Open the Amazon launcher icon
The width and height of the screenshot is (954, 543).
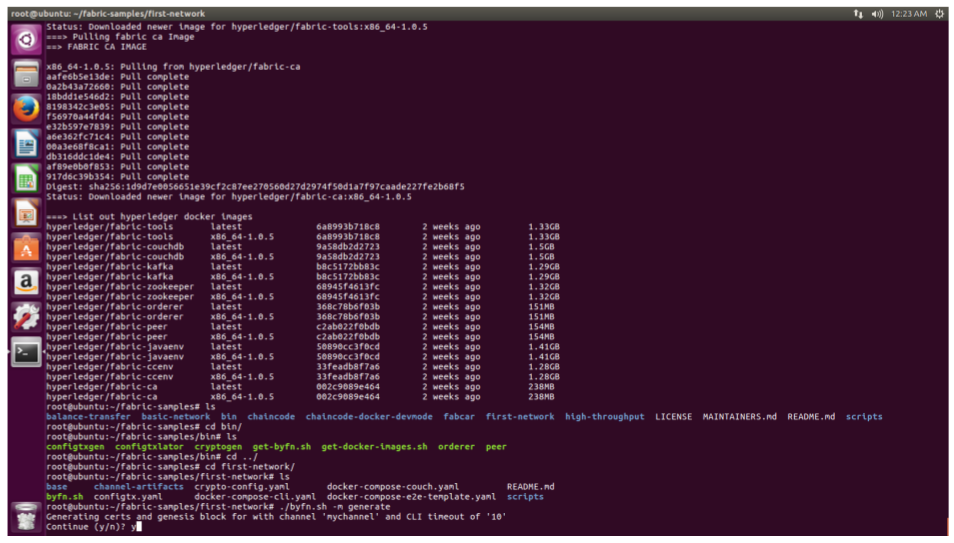pyautogui.click(x=26, y=283)
